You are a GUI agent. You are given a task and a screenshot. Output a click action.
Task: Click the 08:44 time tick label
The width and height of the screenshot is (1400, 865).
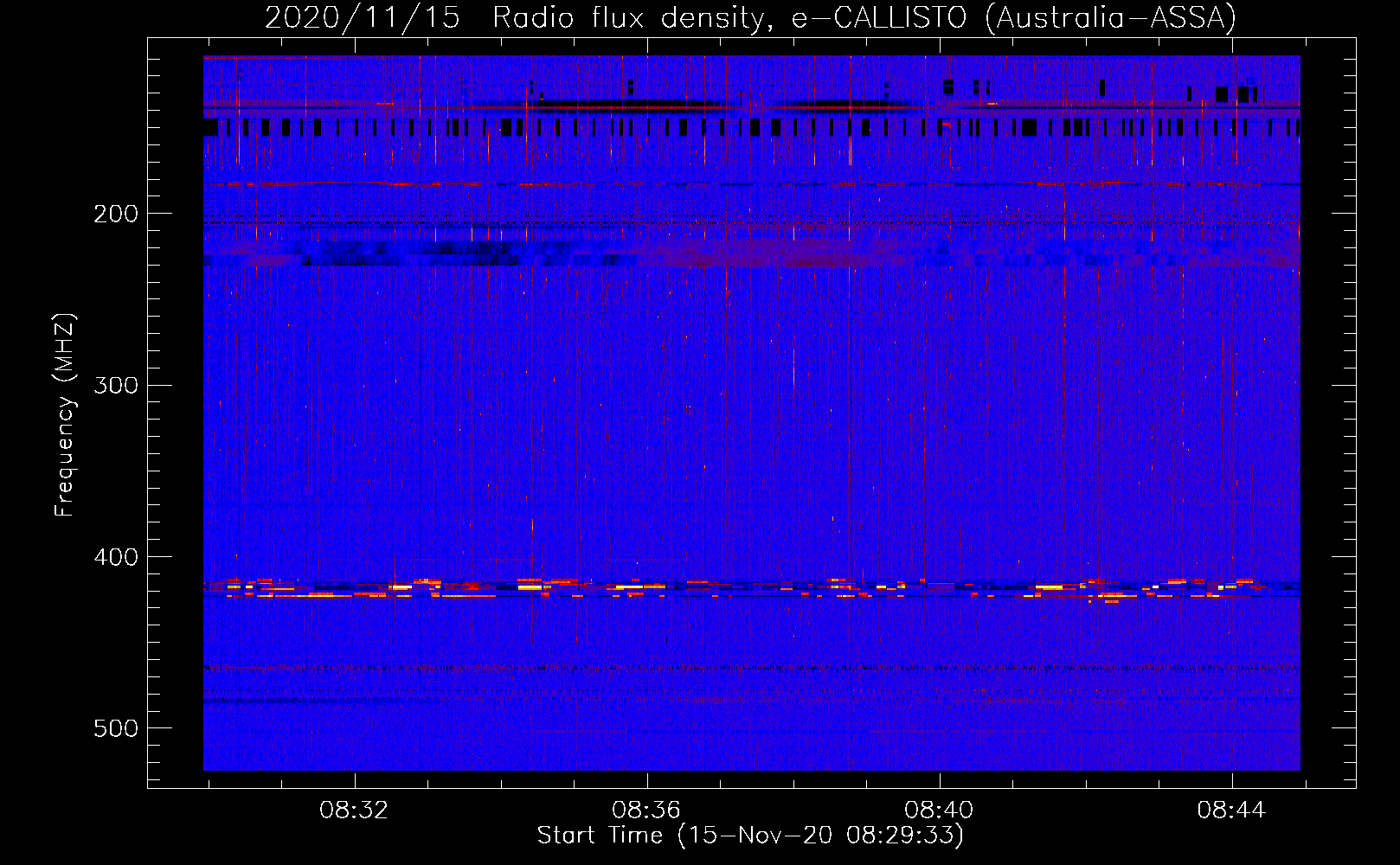(1231, 811)
